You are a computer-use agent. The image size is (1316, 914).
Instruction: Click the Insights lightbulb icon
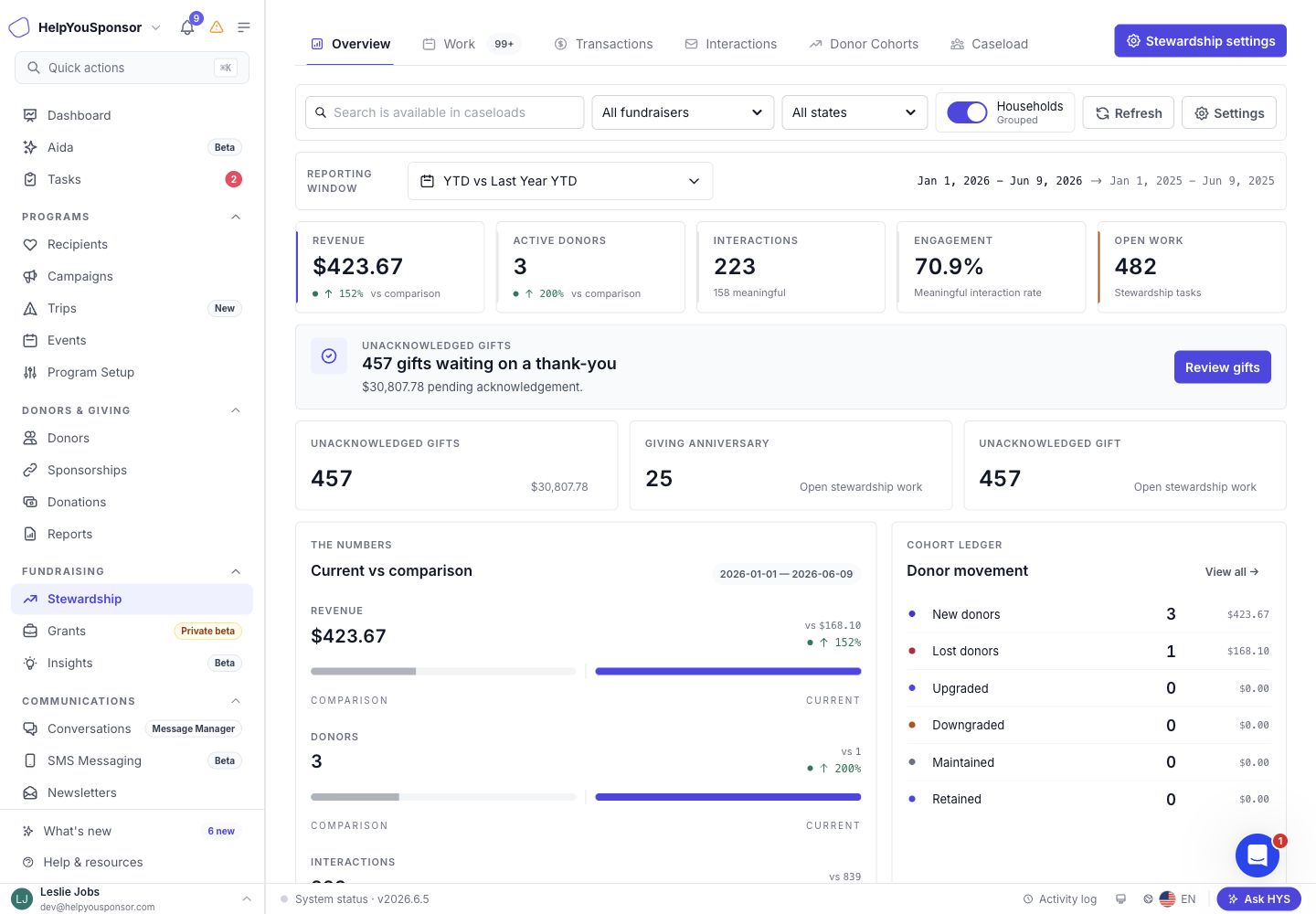30,663
